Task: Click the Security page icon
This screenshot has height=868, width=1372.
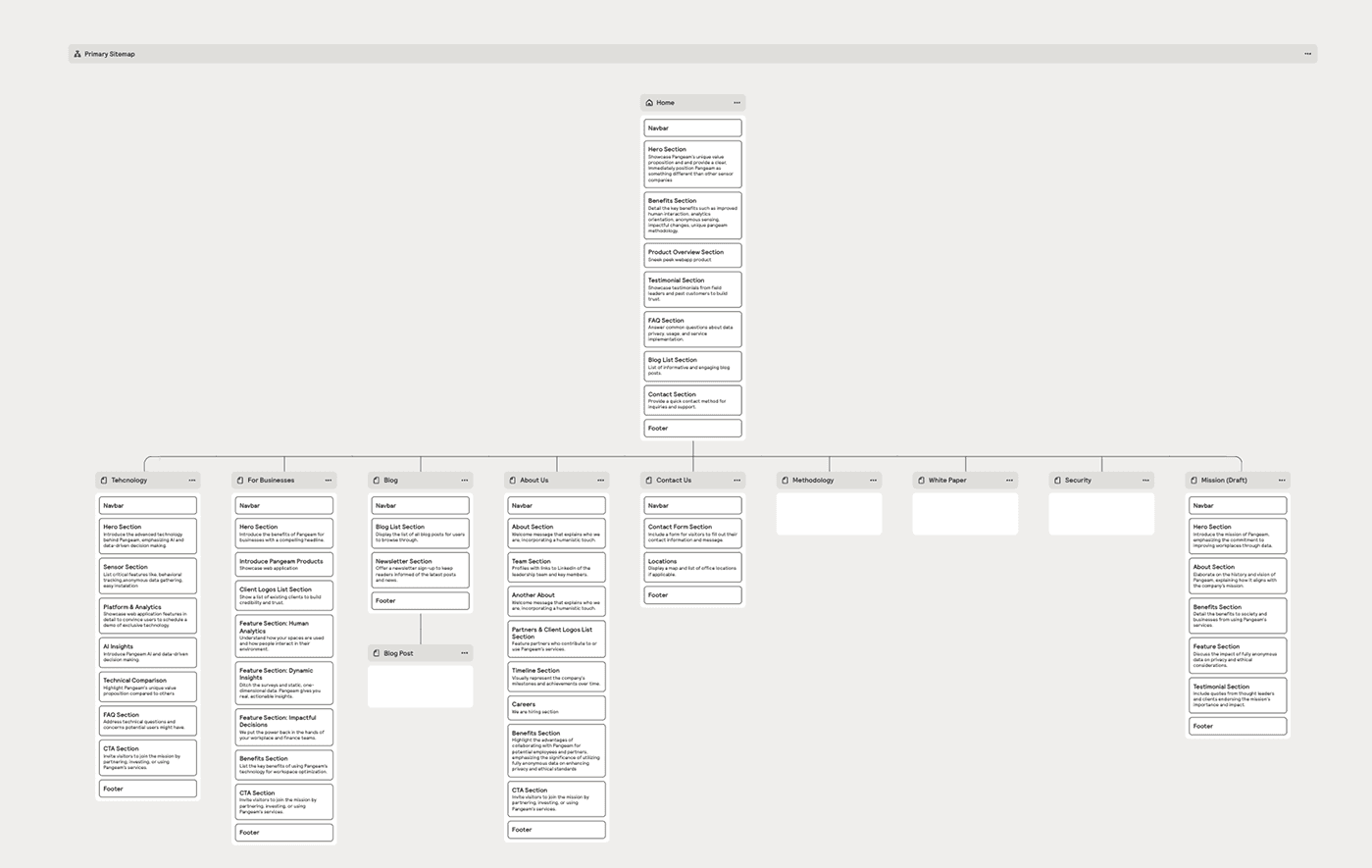Action: [x=1057, y=480]
